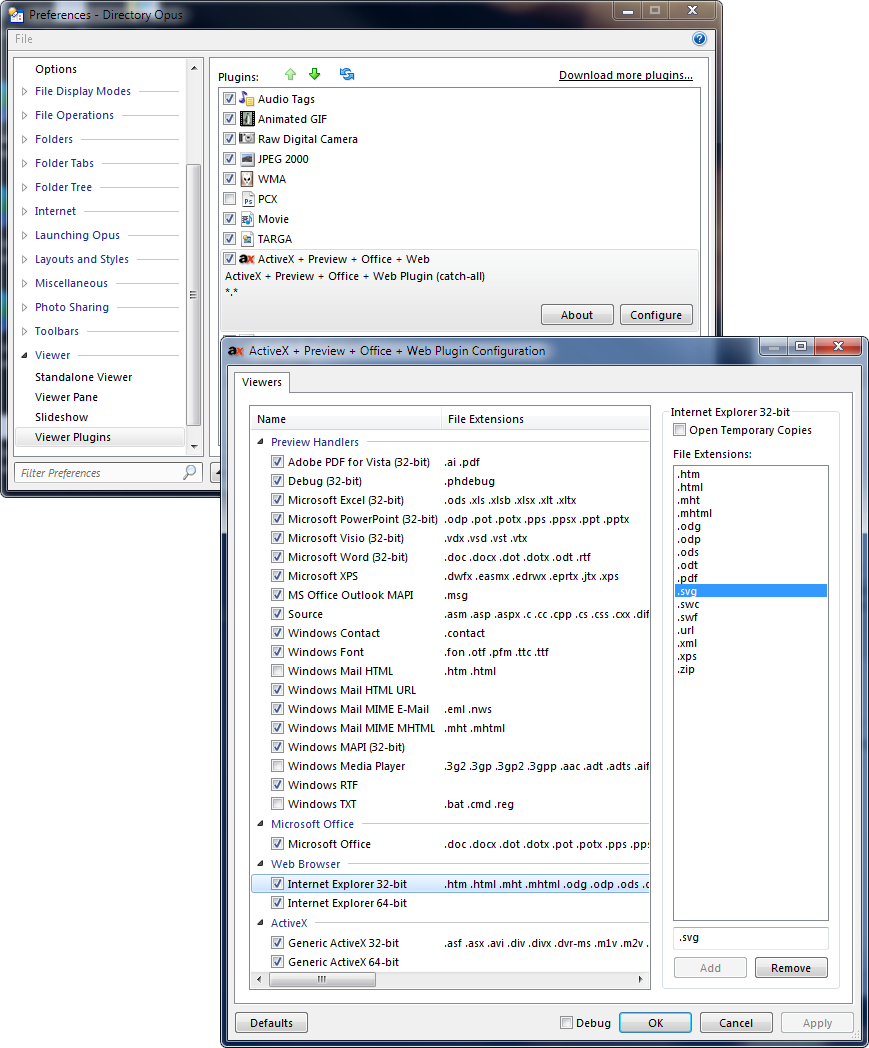Click Cancel in plugin configuration

click(x=736, y=1023)
